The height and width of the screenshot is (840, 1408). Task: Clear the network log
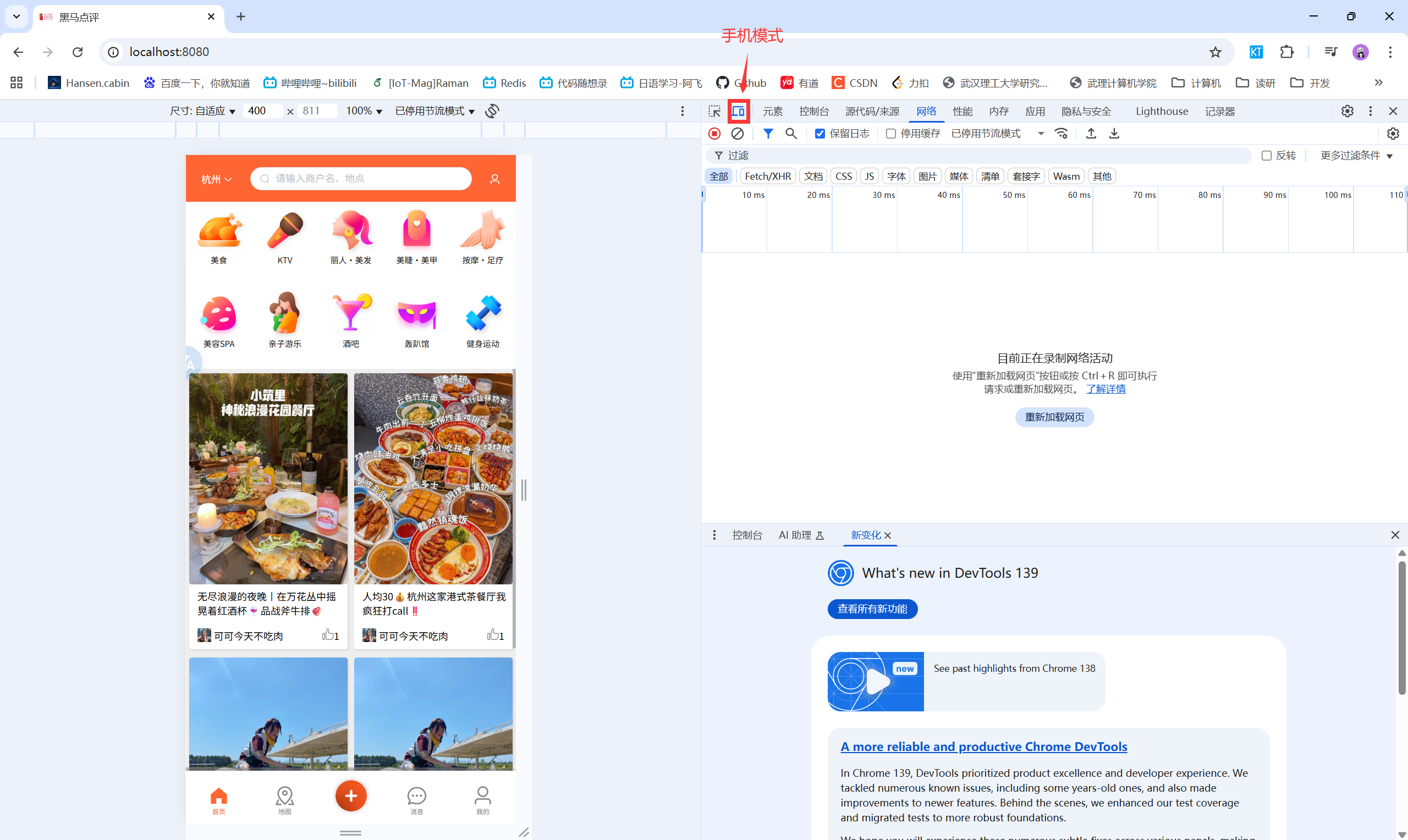pyautogui.click(x=737, y=134)
